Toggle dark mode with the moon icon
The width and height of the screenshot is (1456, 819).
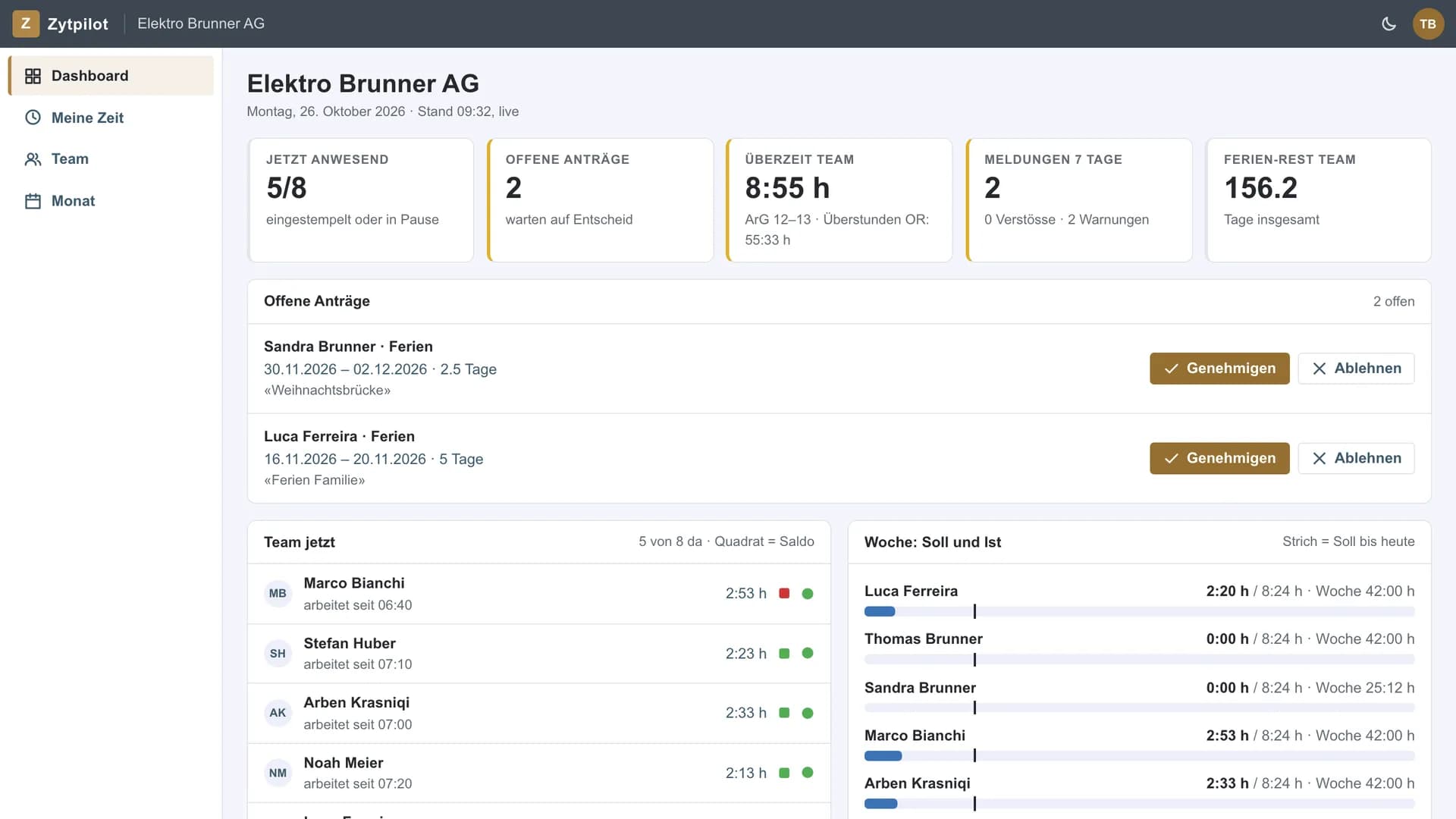coord(1389,24)
